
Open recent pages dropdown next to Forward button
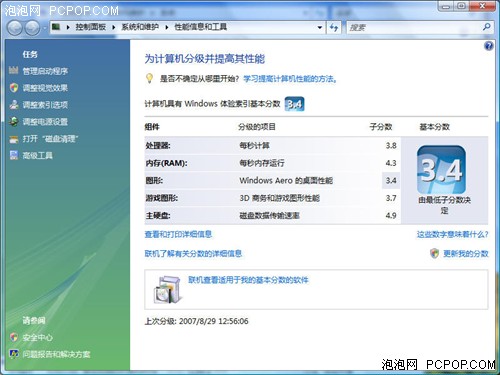(44, 28)
